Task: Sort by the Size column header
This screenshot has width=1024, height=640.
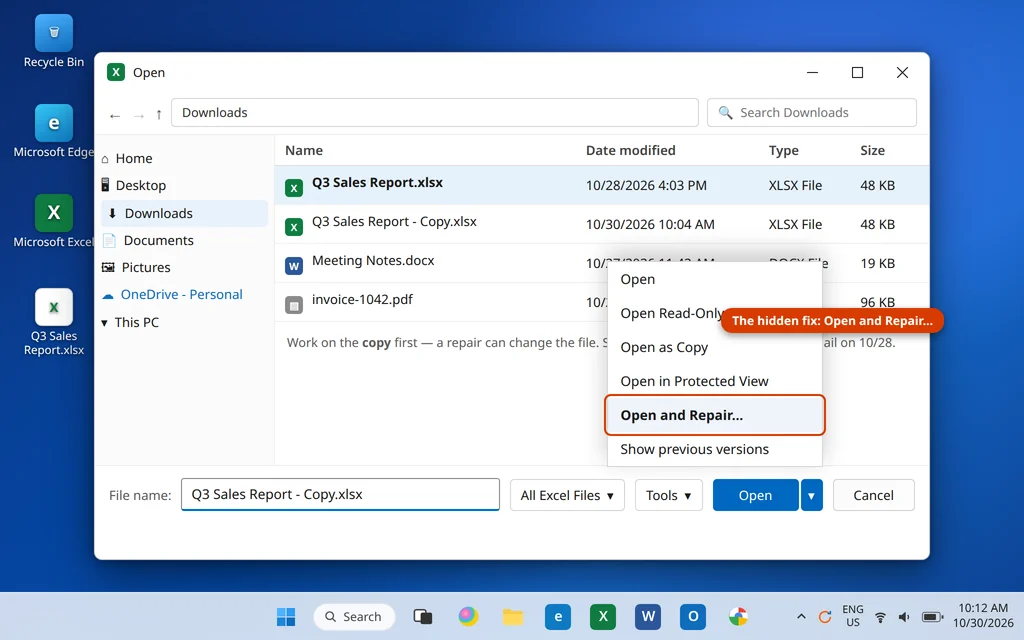Action: [872, 150]
